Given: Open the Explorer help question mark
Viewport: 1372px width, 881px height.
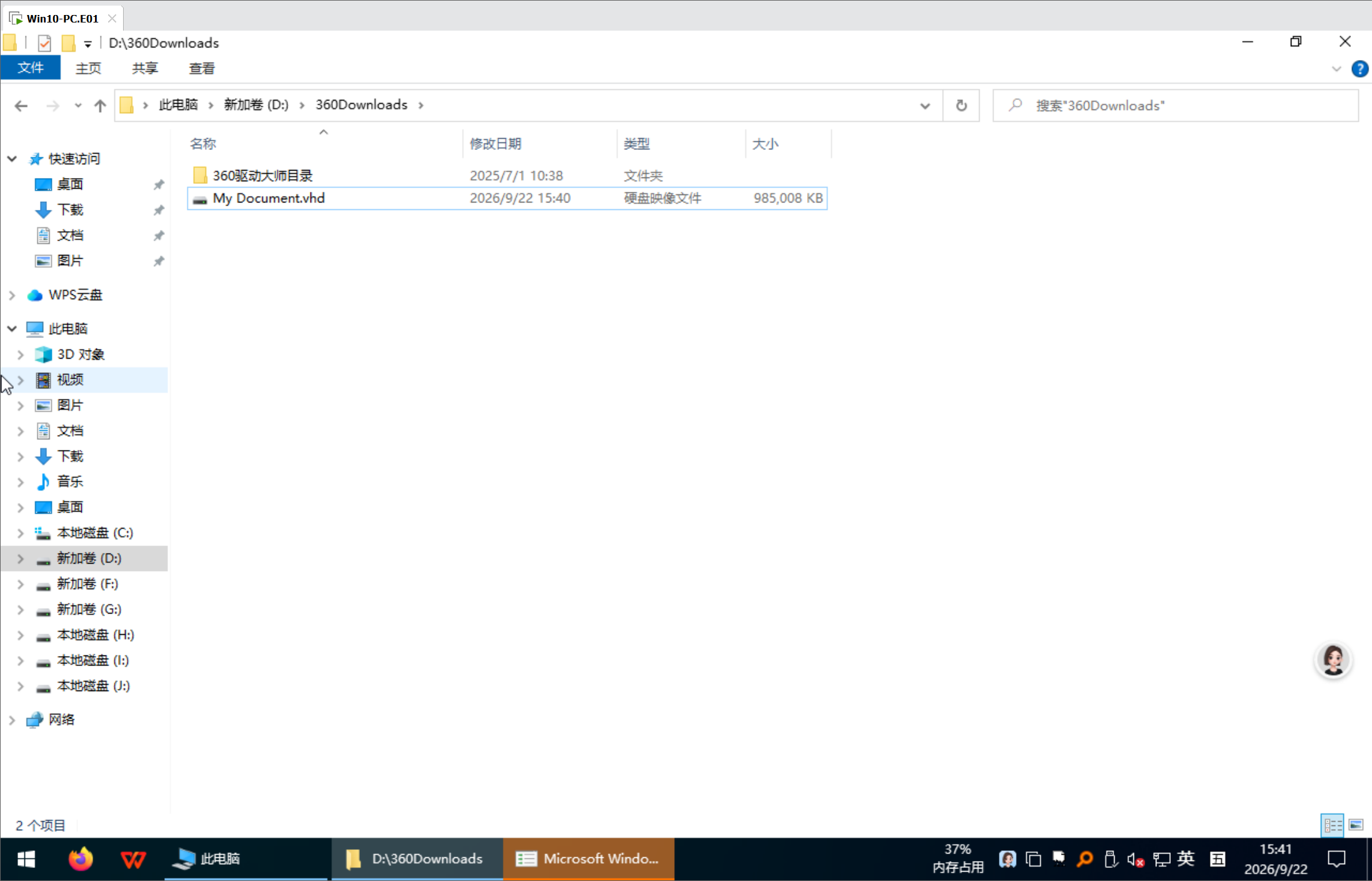Looking at the screenshot, I should point(1360,69).
